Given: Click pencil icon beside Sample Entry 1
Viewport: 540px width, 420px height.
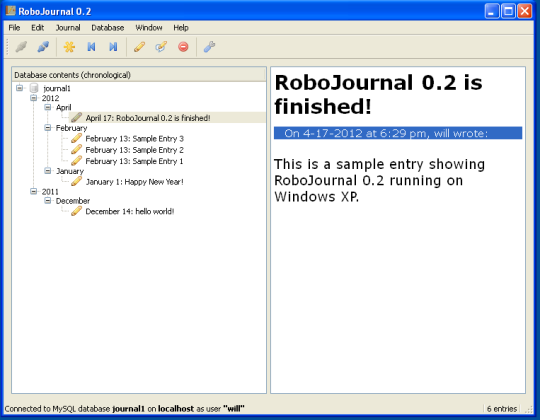Looking at the screenshot, I should pyautogui.click(x=76, y=161).
